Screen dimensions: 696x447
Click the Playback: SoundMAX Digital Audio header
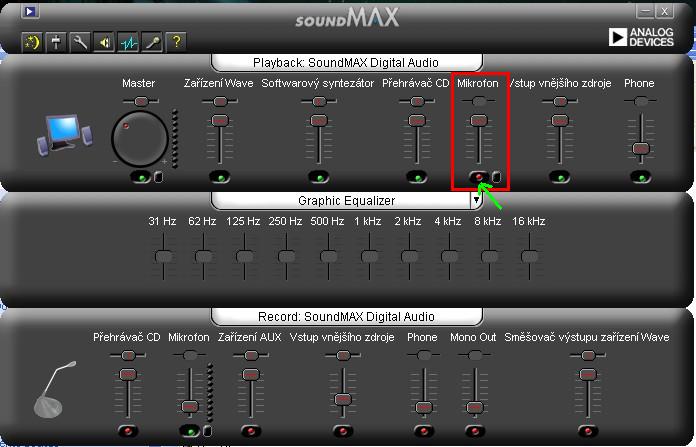click(x=346, y=63)
